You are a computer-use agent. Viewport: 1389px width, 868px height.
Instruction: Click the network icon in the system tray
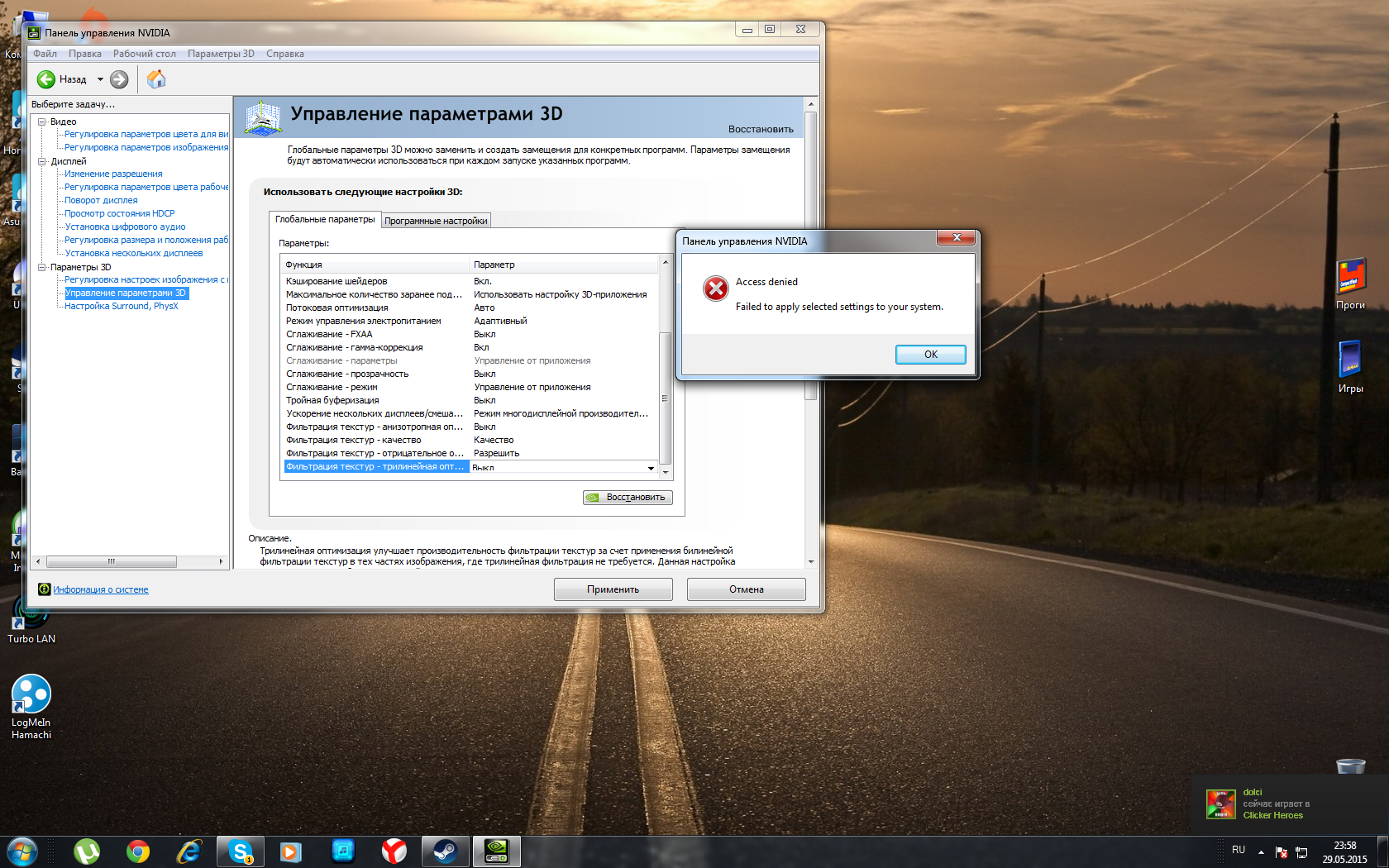(1301, 852)
